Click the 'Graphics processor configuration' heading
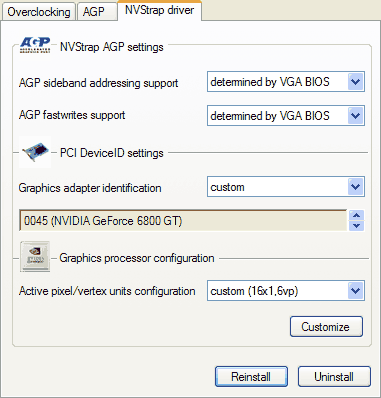The height and width of the screenshot is (398, 381). click(x=137, y=258)
